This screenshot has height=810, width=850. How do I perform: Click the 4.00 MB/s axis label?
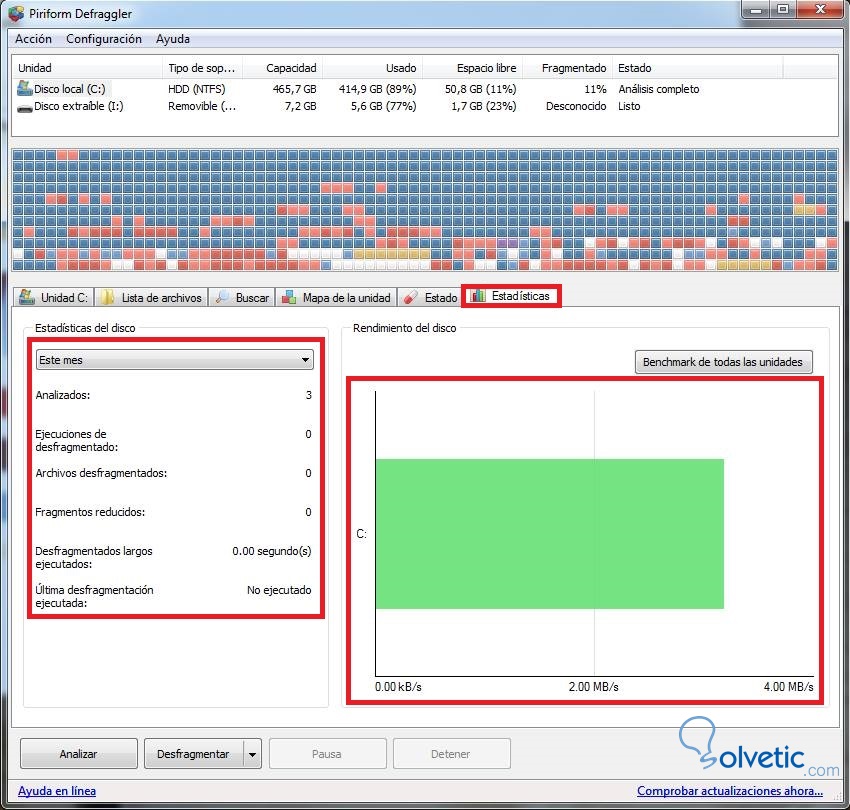pyautogui.click(x=789, y=687)
